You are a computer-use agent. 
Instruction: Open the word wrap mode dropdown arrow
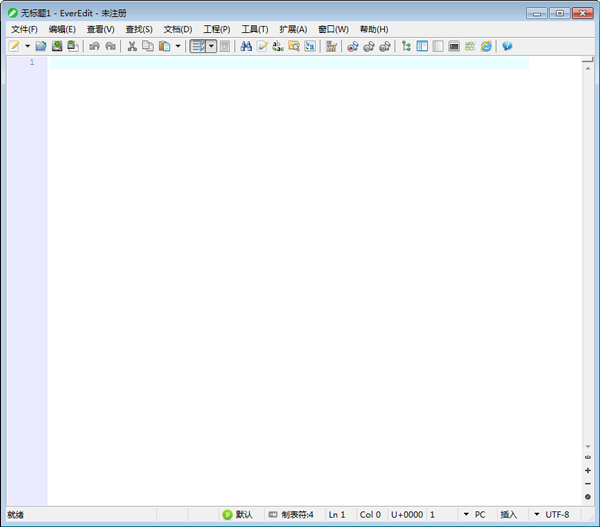212,46
